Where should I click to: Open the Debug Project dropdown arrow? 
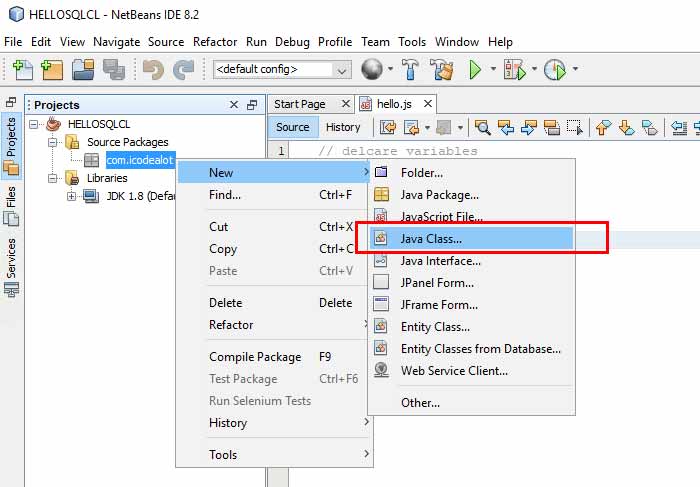534,69
